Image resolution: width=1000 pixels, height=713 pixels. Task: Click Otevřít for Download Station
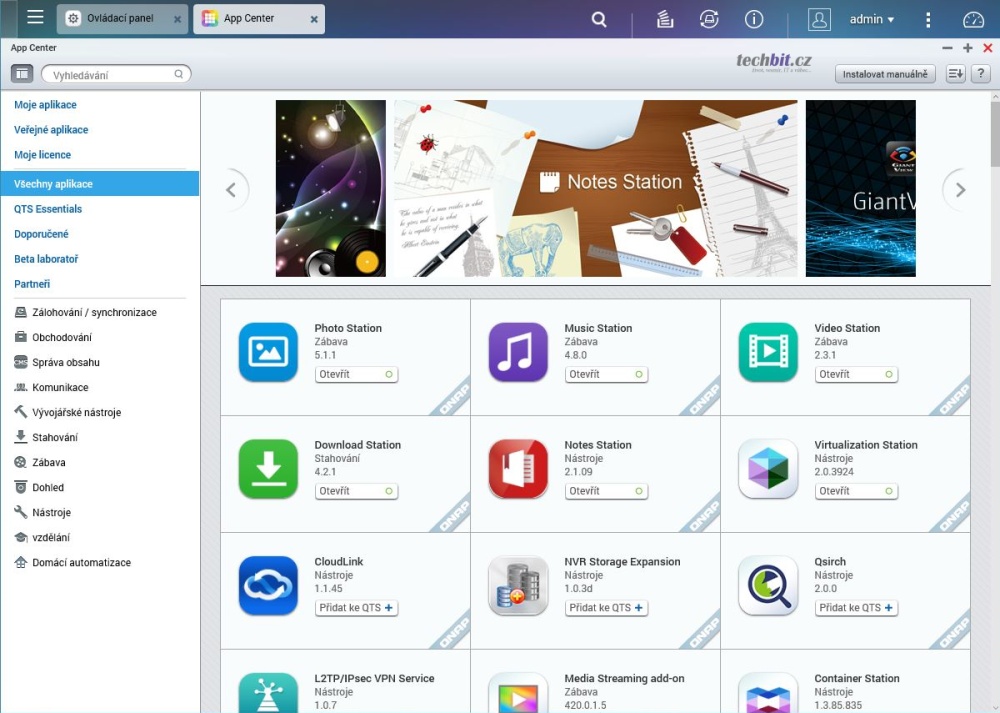(356, 491)
